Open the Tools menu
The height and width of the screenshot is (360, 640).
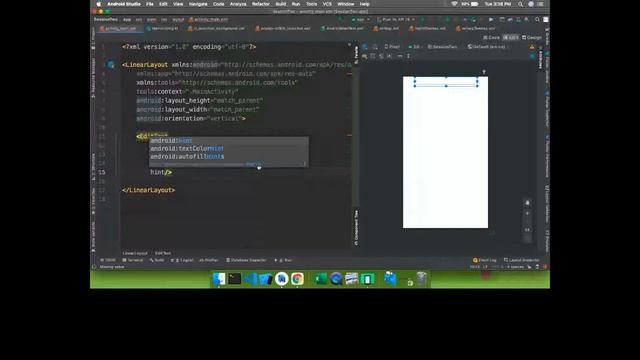tap(311, 4)
